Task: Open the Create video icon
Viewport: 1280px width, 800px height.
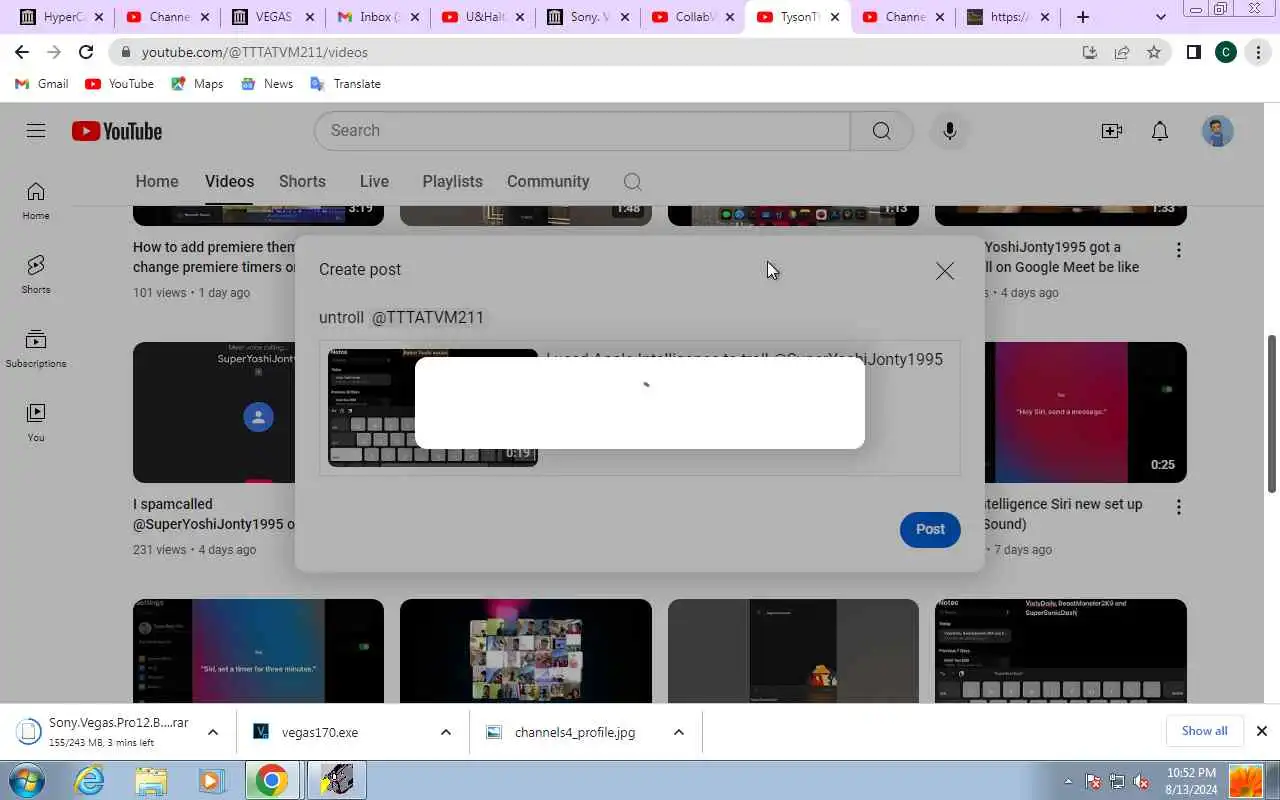Action: (x=1111, y=131)
